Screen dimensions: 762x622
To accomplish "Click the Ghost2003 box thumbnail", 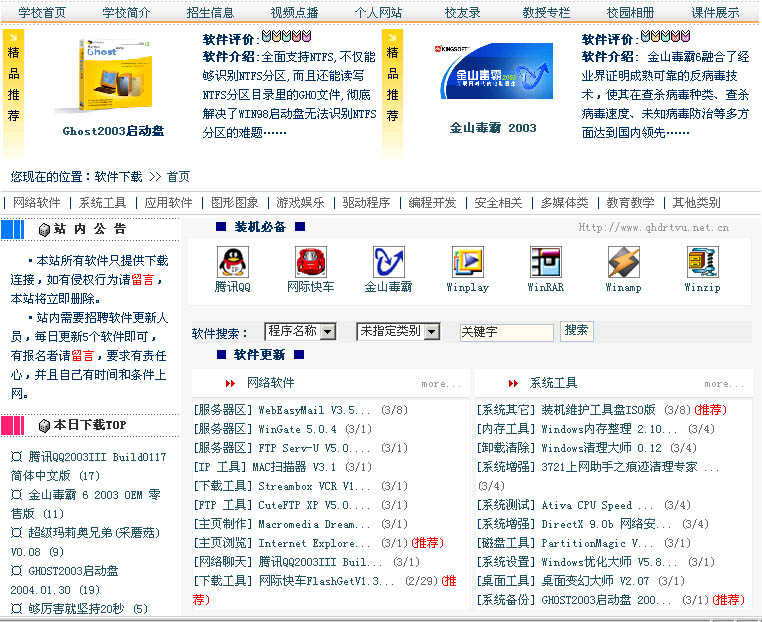I will (x=114, y=75).
